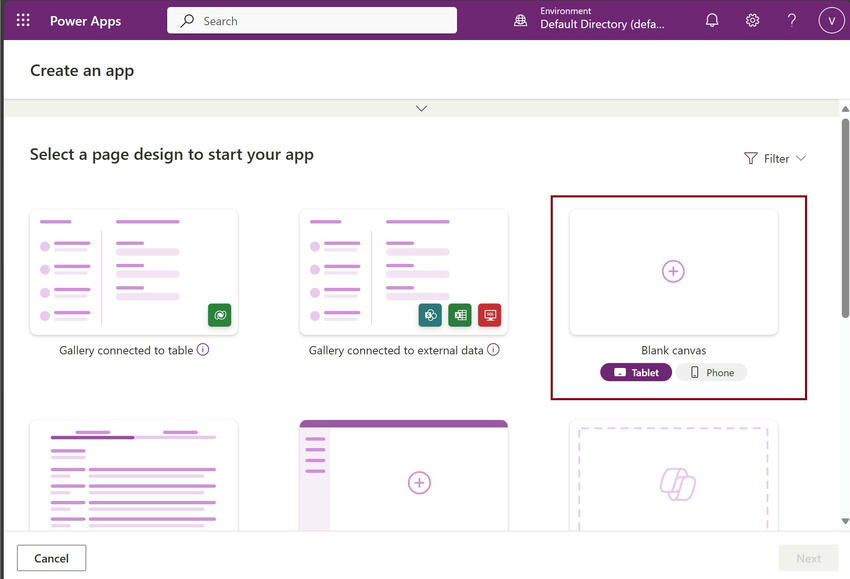
Task: Show info for Gallery connected to table
Action: pos(203,350)
